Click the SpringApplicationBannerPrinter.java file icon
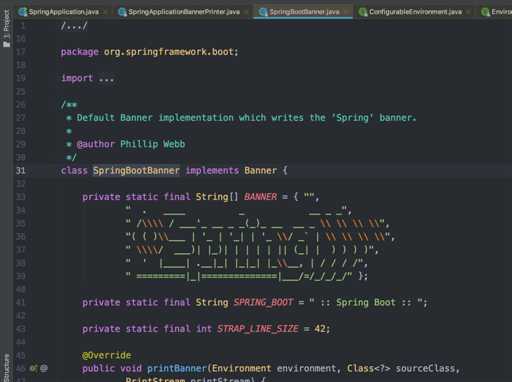This screenshot has height=382, width=512. (x=122, y=12)
